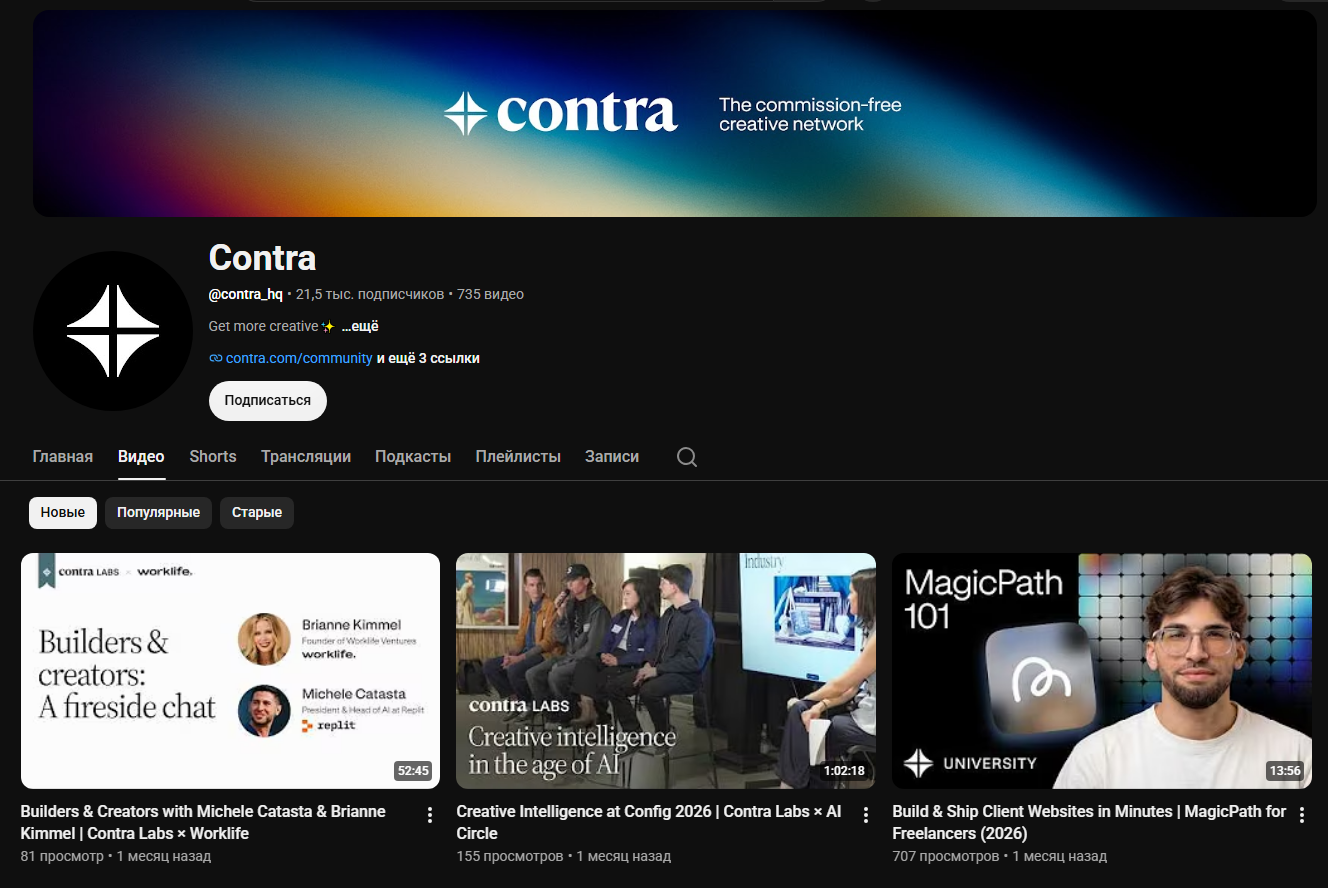The width and height of the screenshot is (1328, 888).
Task: Expand channel description with '…ещё'
Action: click(360, 327)
